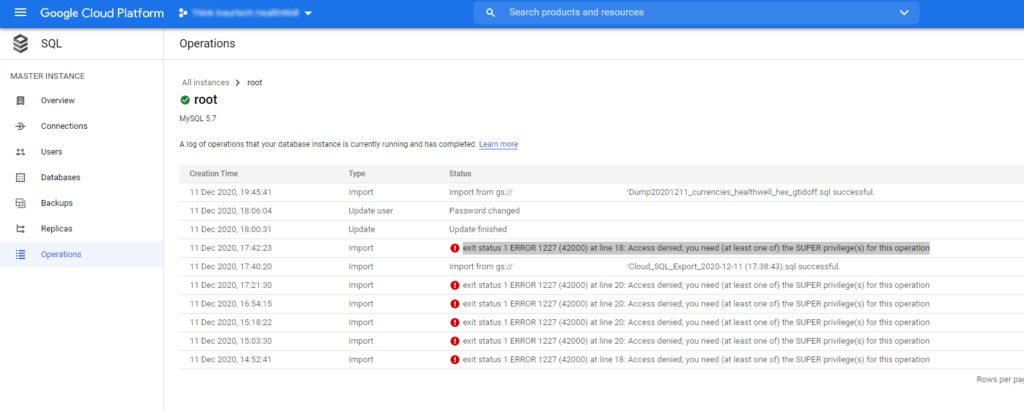
Task: Select the 18:06:04 creation time cell
Action: coord(231,211)
